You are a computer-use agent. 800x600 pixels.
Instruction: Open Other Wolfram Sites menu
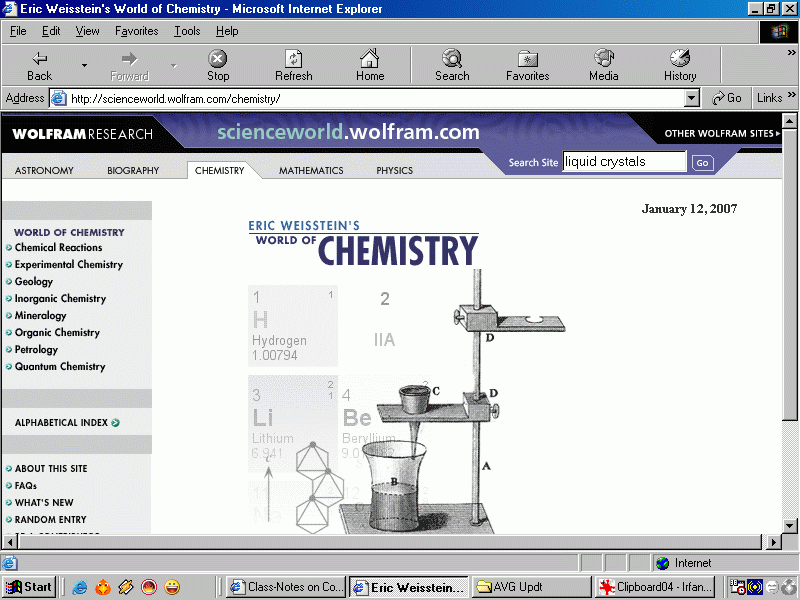(722, 133)
